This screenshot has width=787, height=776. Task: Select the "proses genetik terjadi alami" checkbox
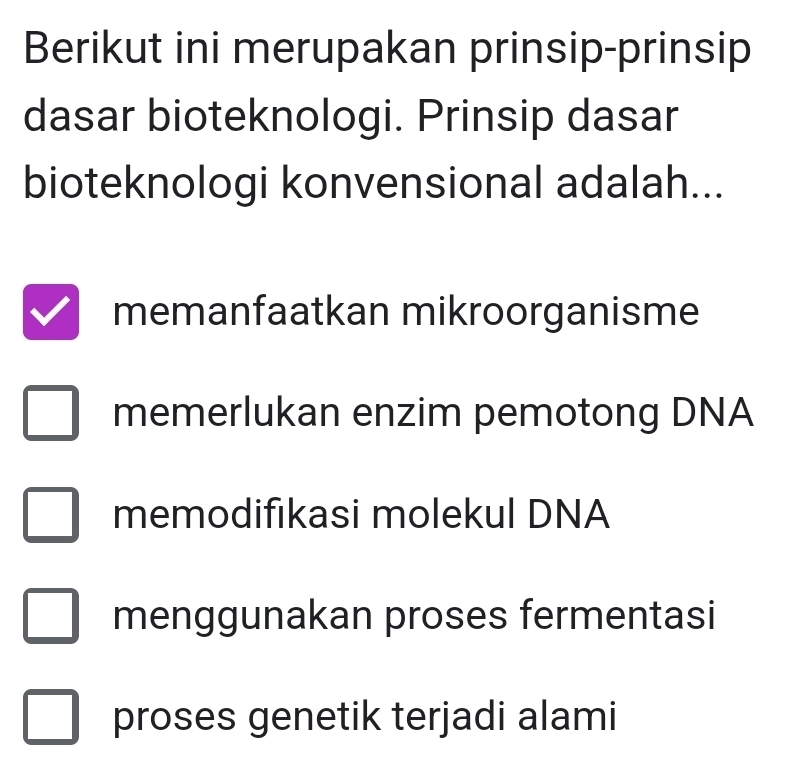click(51, 717)
